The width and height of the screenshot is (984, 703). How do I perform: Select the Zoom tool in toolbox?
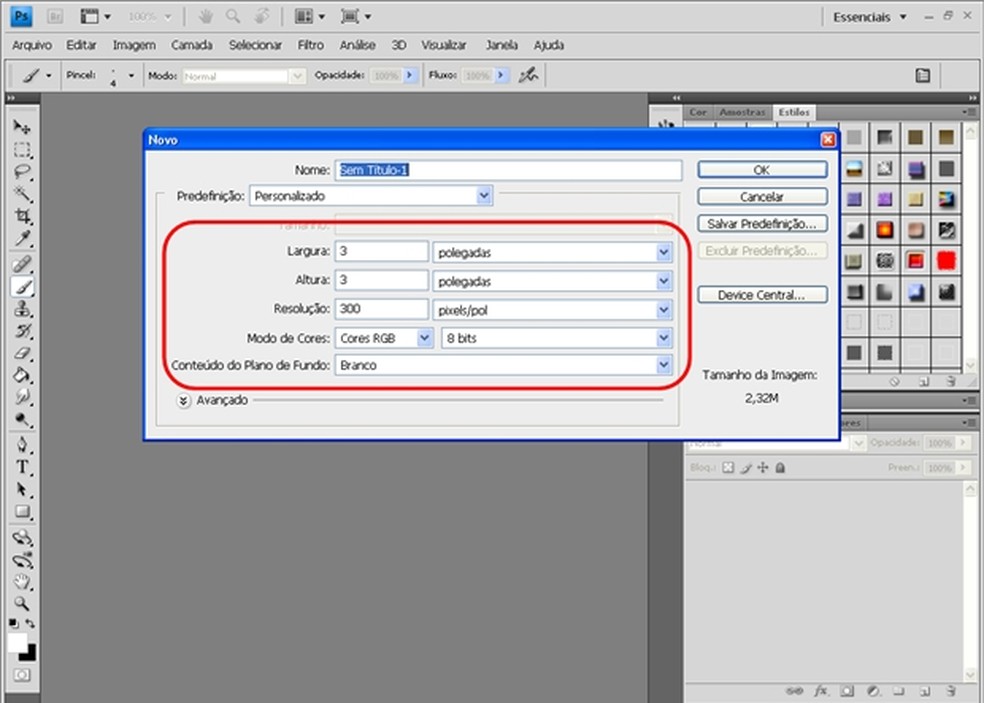pos(22,603)
